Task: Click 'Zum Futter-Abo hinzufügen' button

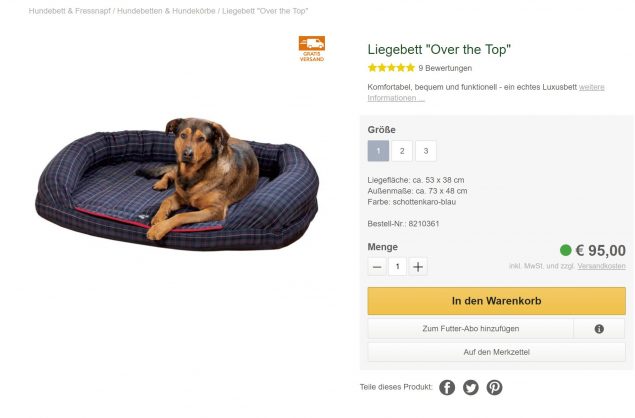Action: 471,329
